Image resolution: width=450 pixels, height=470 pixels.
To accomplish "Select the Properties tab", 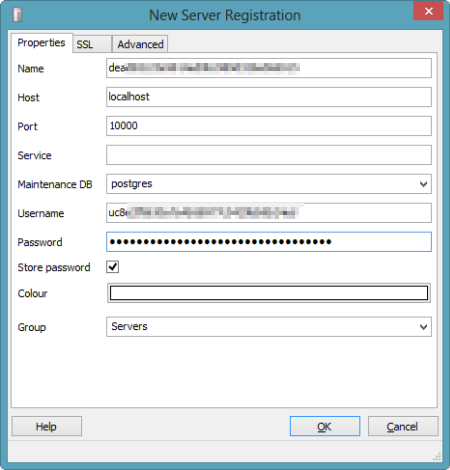I will [42, 43].
